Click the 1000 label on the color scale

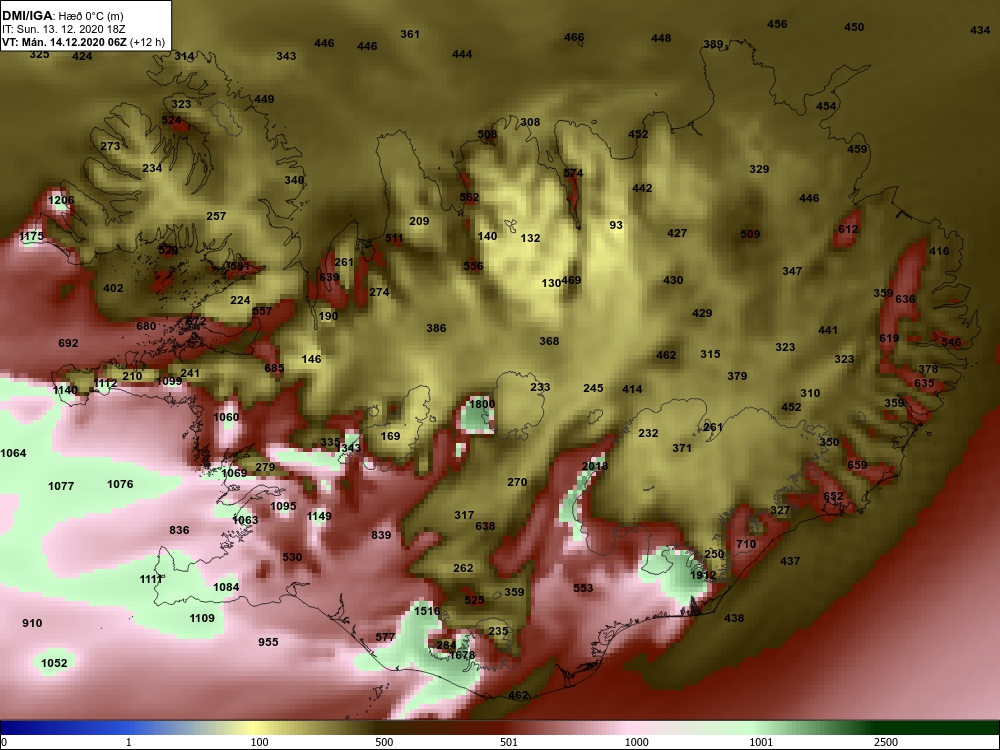point(636,742)
